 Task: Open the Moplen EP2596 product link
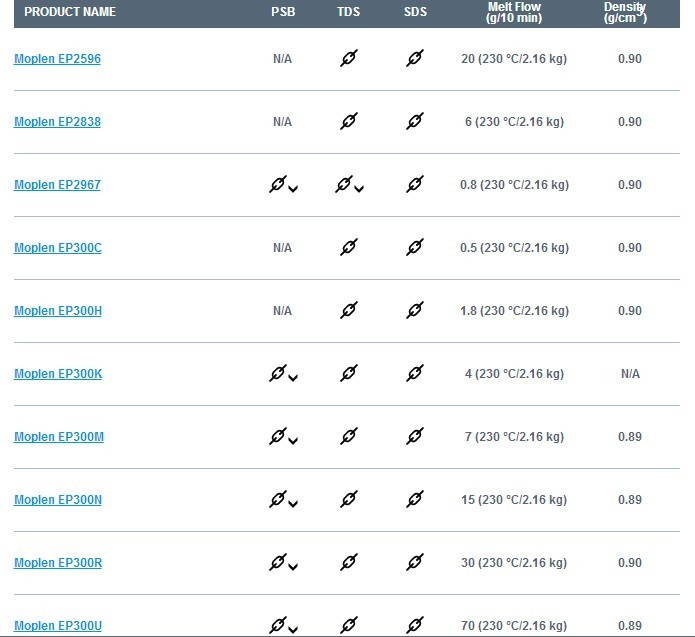[x=57, y=59]
